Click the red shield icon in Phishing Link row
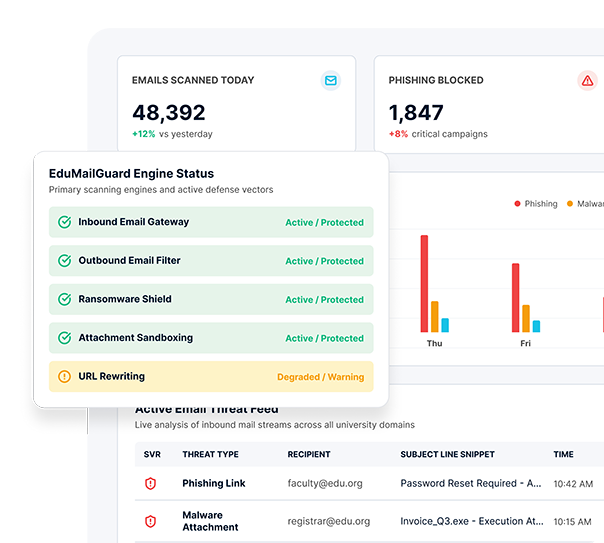Screen dimensions: 604x543 (150, 483)
